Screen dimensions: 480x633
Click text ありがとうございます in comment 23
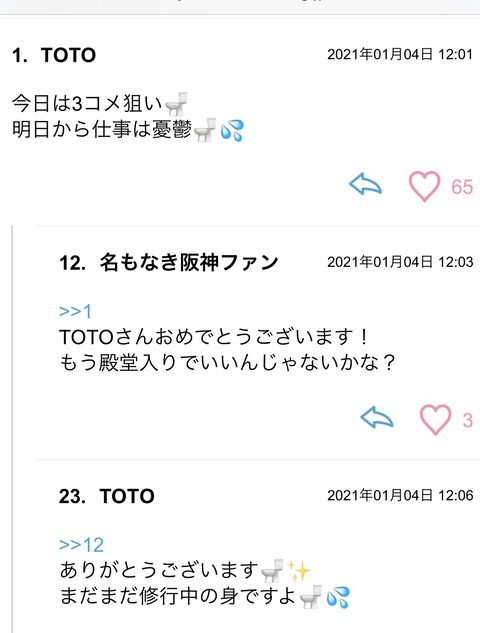[159, 570]
